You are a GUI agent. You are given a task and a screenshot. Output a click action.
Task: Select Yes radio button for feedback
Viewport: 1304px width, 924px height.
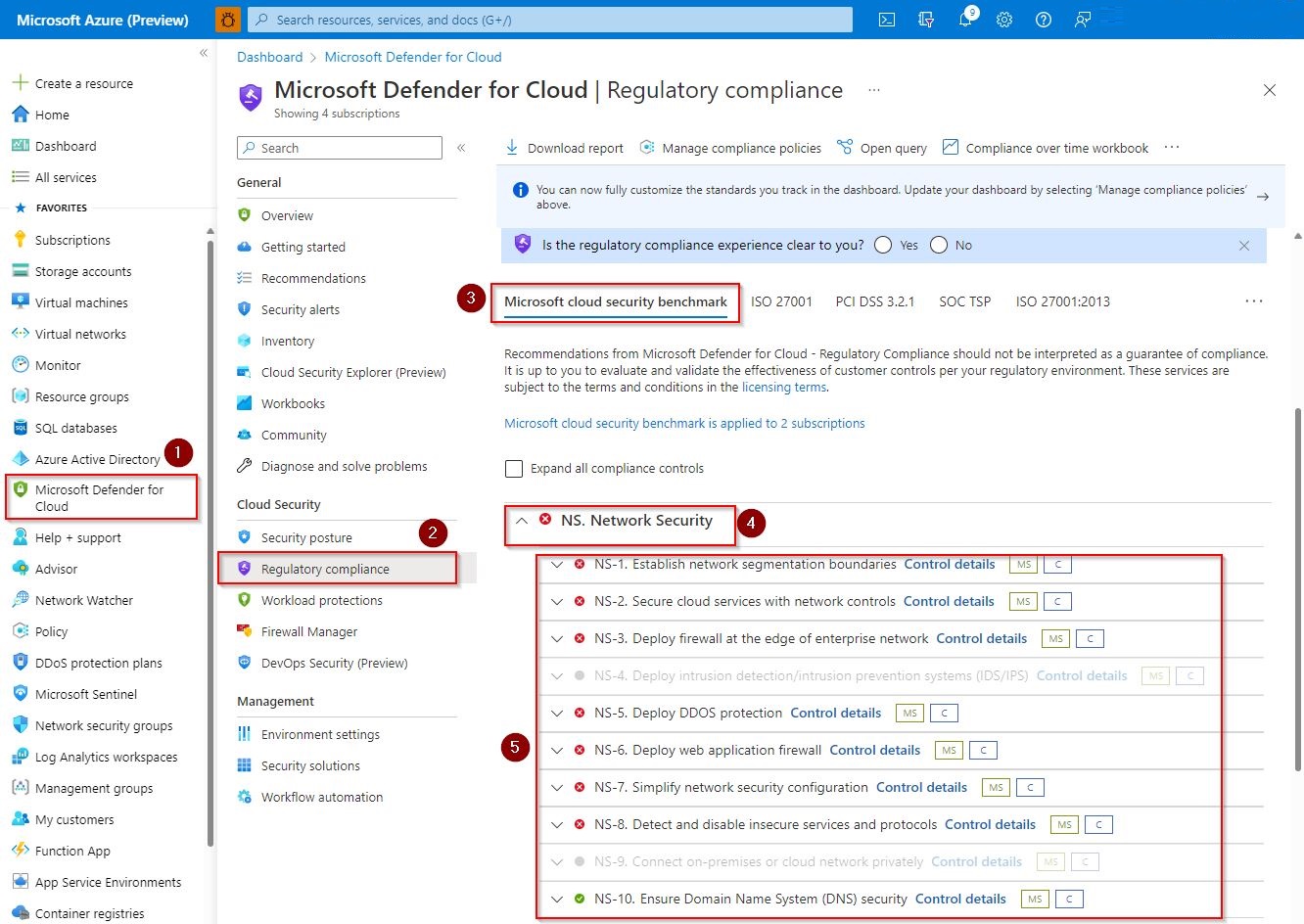pyautogui.click(x=883, y=246)
